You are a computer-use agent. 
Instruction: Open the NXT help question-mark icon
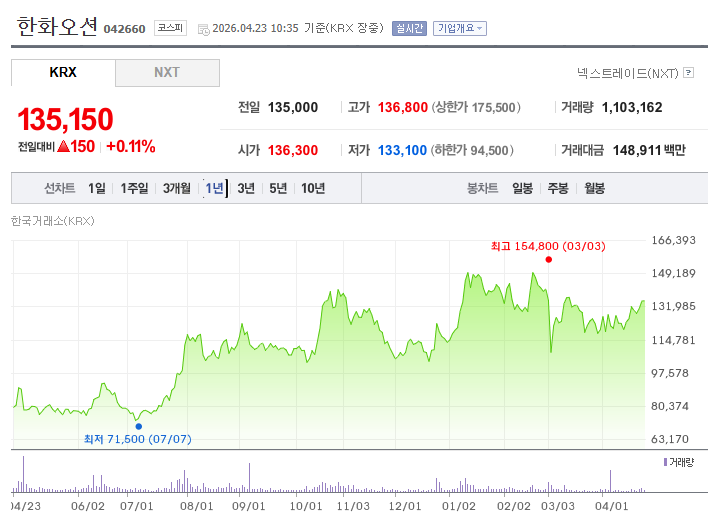[x=688, y=72]
